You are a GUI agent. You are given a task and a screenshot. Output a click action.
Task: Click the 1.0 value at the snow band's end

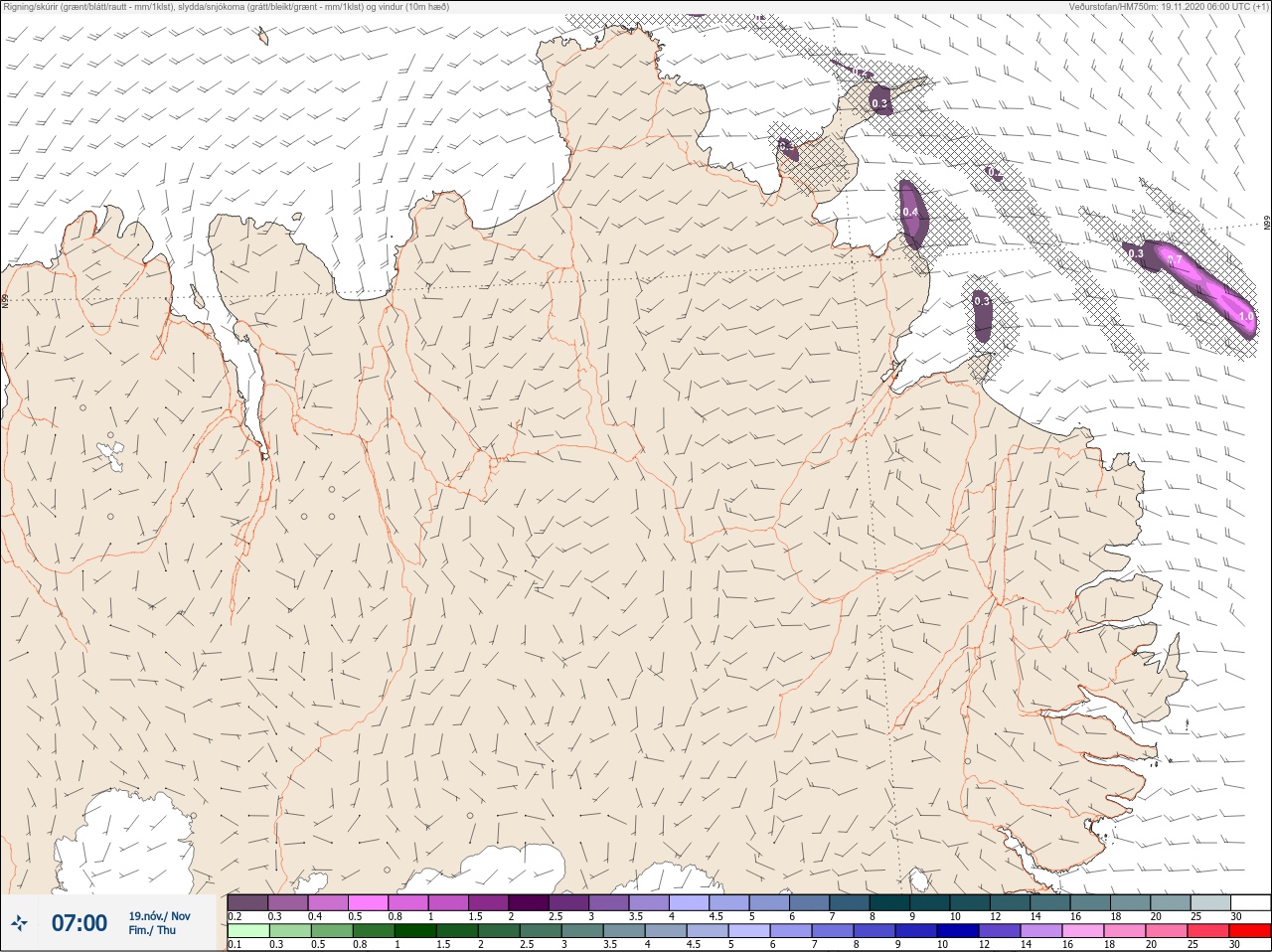pos(1246,317)
